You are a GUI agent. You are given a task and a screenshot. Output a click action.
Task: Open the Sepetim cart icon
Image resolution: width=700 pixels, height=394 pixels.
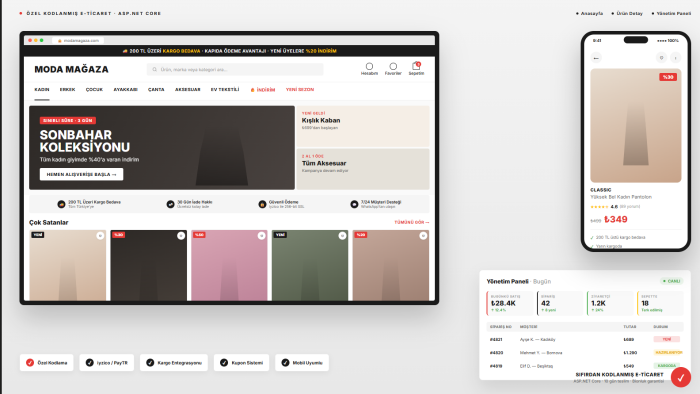pos(416,66)
